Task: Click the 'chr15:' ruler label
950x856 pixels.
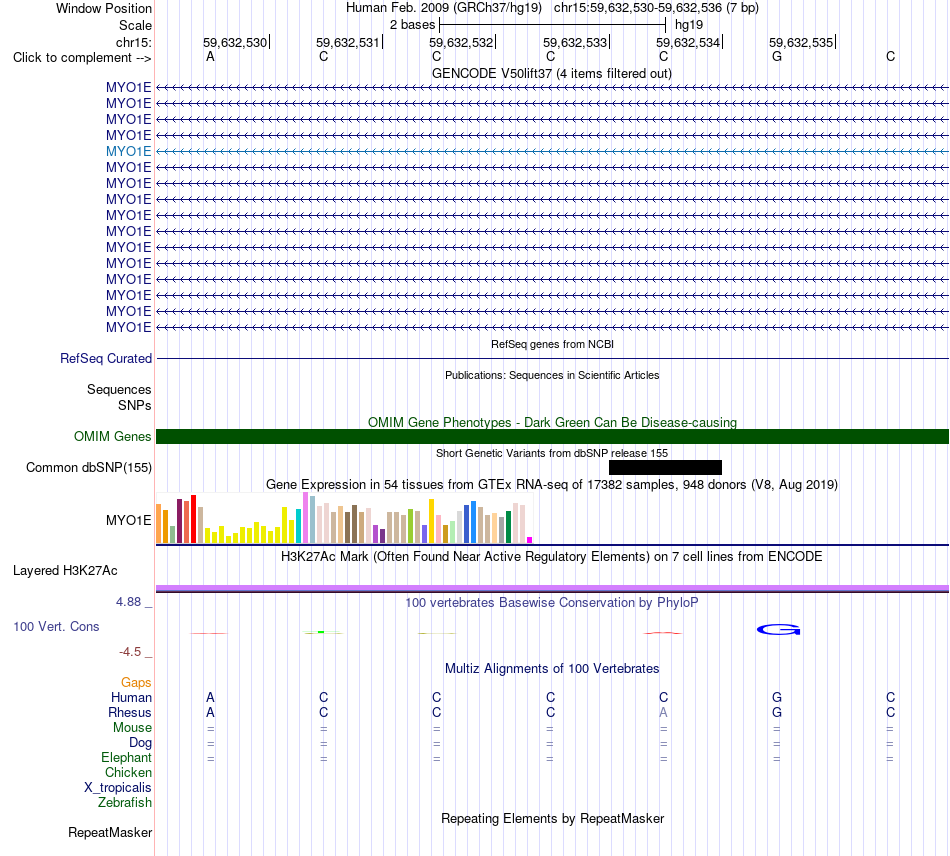Action: pyautogui.click(x=133, y=42)
